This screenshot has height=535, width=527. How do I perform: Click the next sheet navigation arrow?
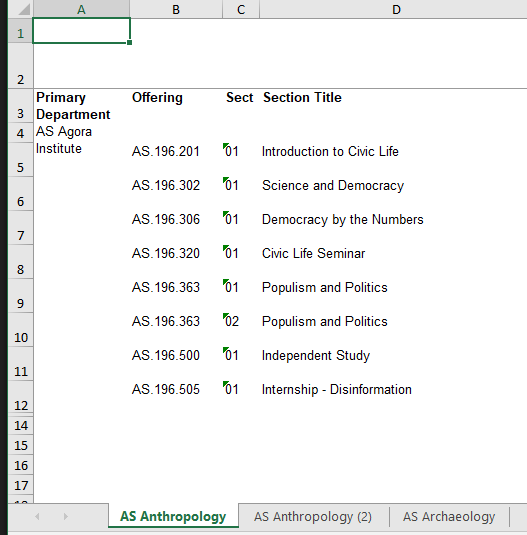coord(65,517)
